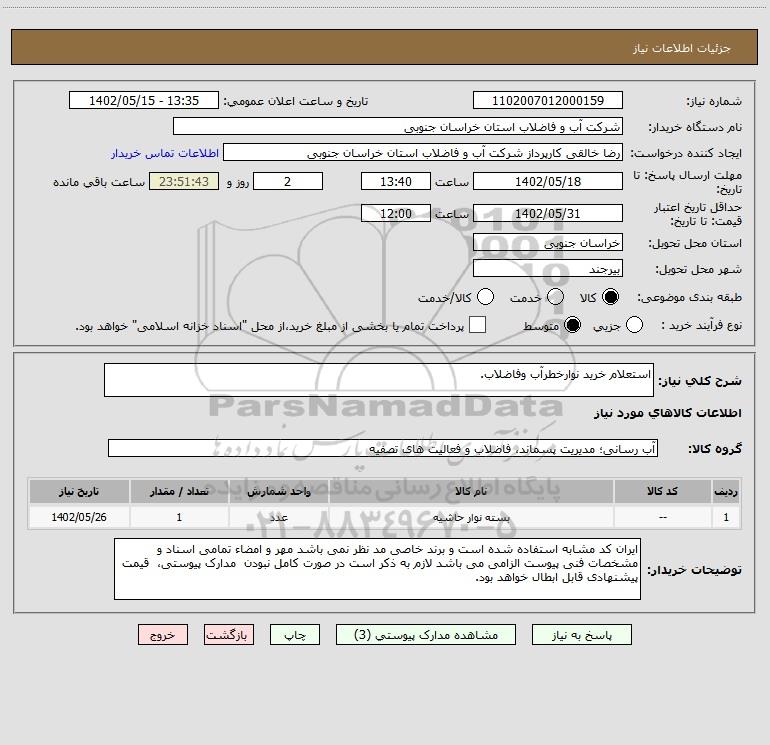Click the request creator field رضا خالقی
This screenshot has height=745, width=770.
[x=423, y=152]
